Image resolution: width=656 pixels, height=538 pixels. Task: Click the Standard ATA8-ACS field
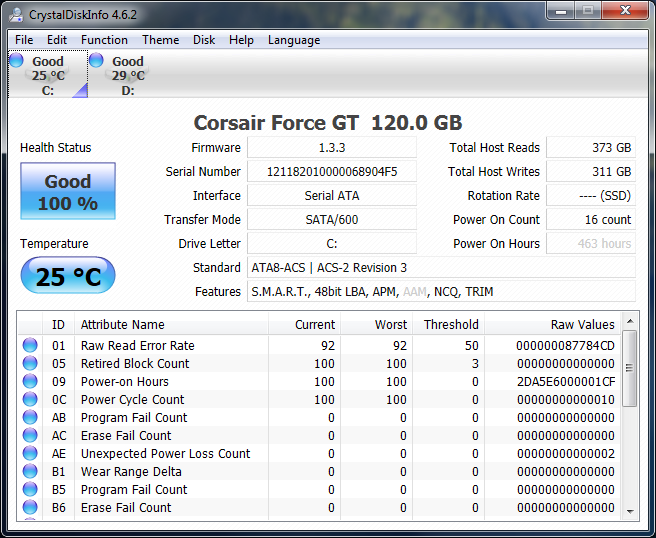pos(441,267)
